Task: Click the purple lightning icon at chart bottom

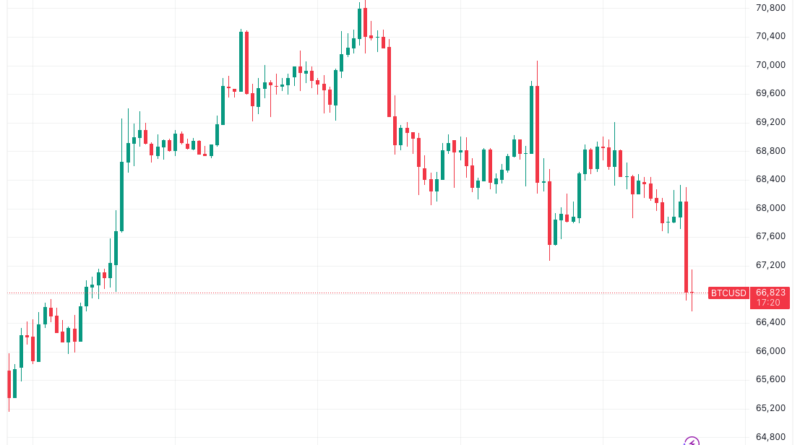Action: tap(691, 441)
